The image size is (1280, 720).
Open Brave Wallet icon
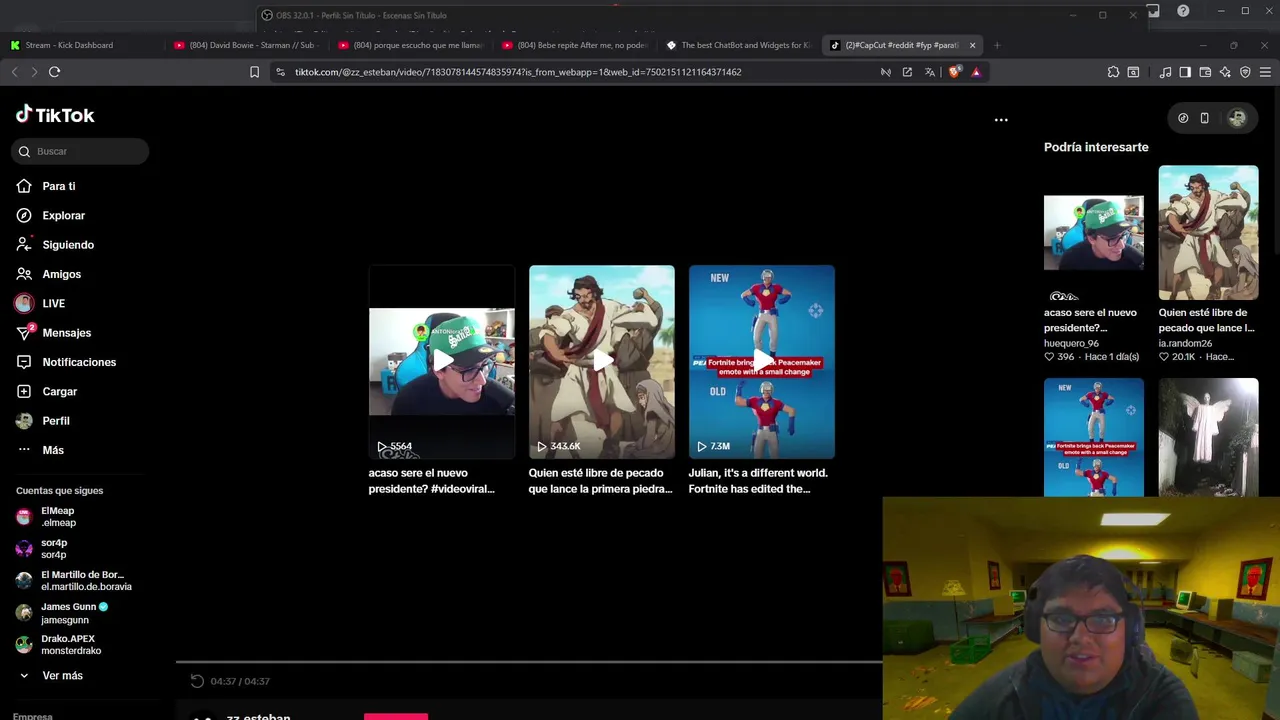point(1205,72)
